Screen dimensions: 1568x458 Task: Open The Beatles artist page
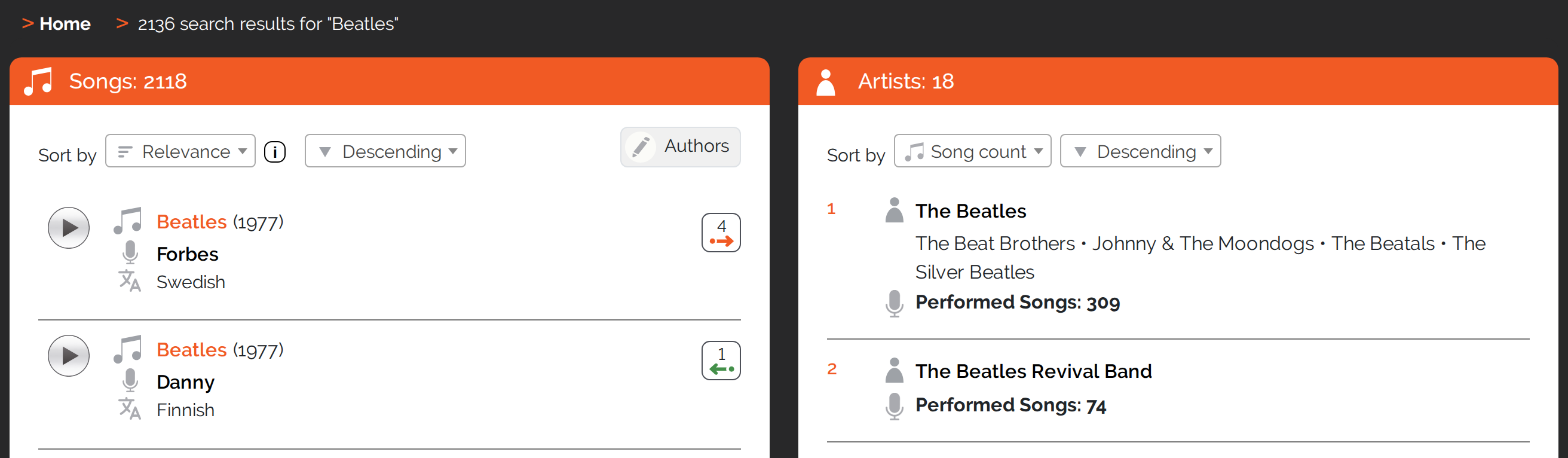(x=970, y=210)
